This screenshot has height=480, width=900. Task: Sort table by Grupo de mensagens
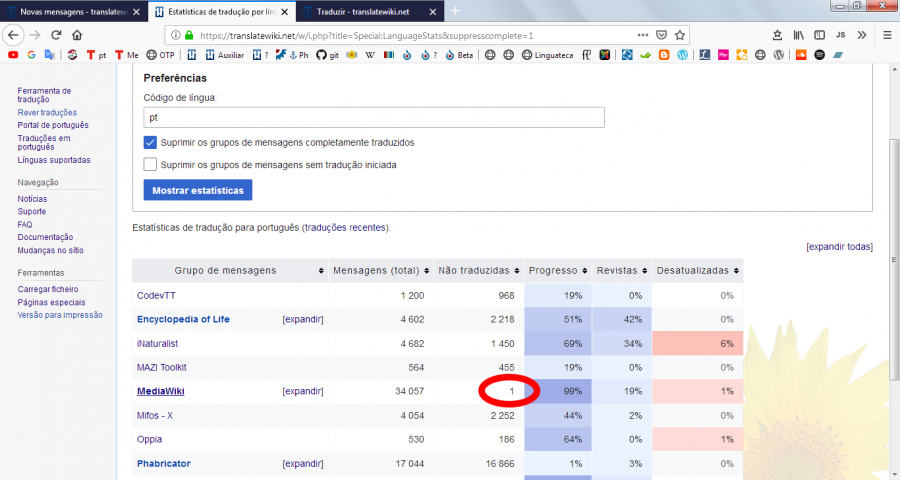point(230,270)
